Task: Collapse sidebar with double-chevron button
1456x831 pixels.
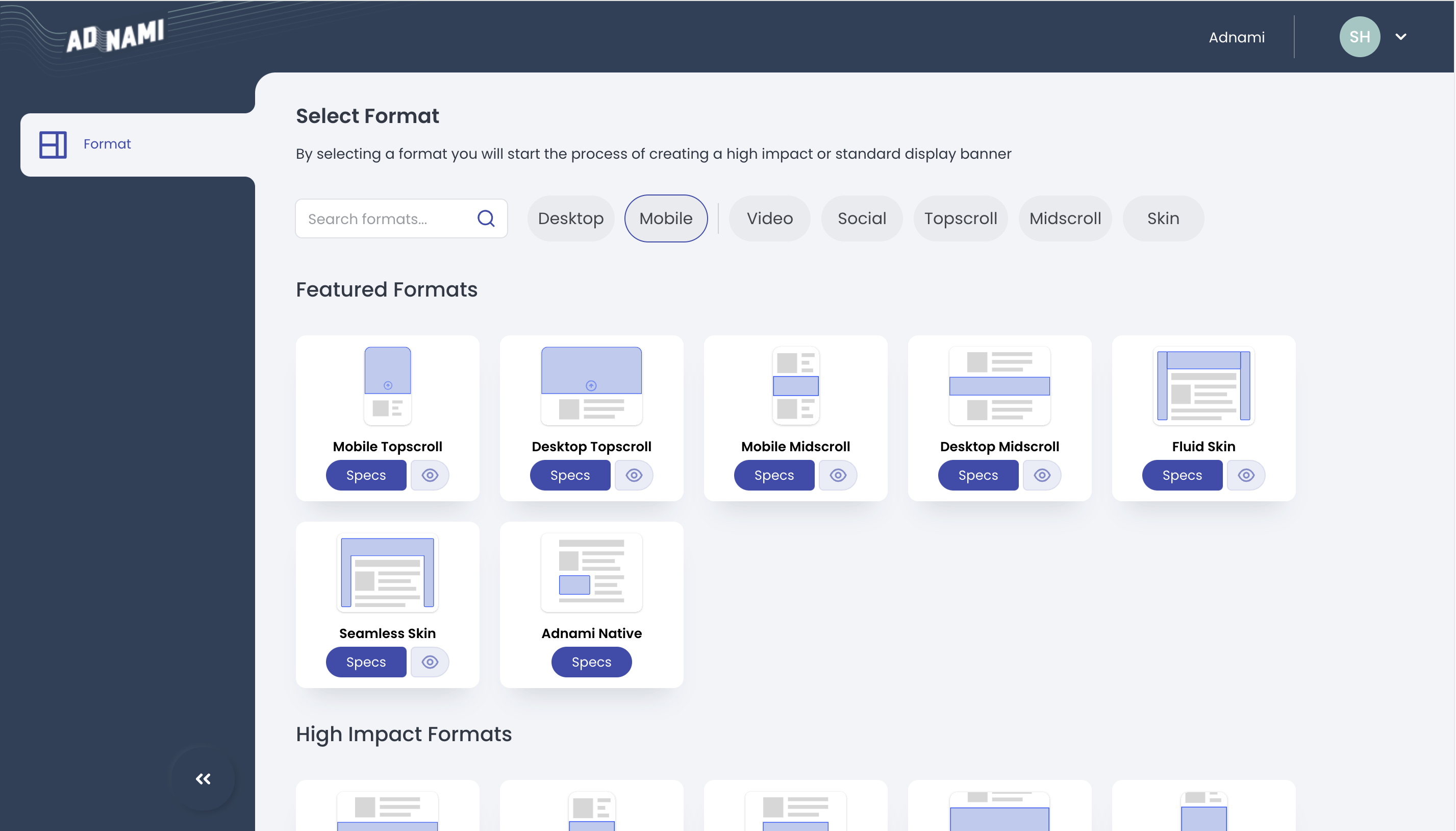Action: click(x=203, y=778)
